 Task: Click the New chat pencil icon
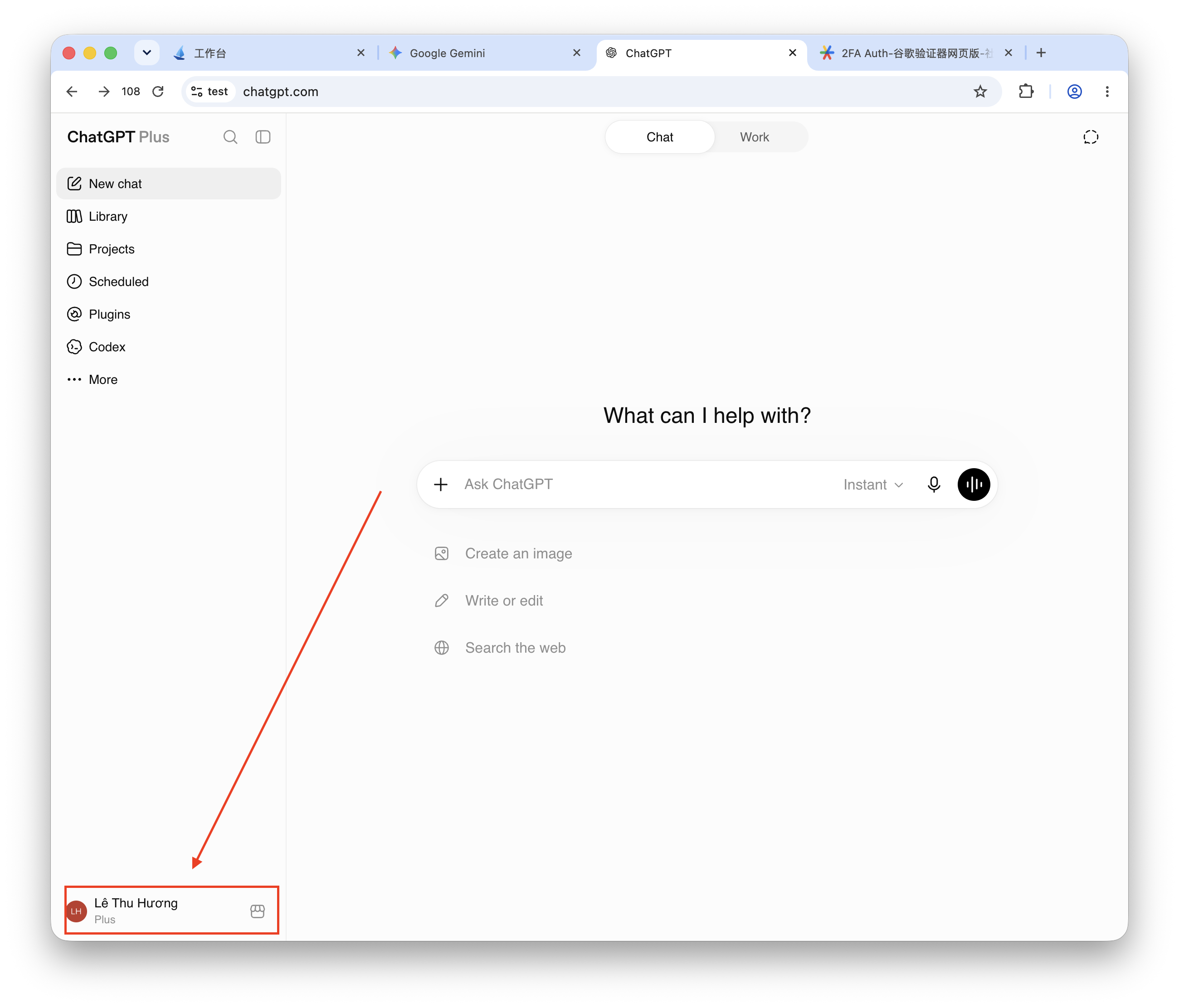[74, 184]
